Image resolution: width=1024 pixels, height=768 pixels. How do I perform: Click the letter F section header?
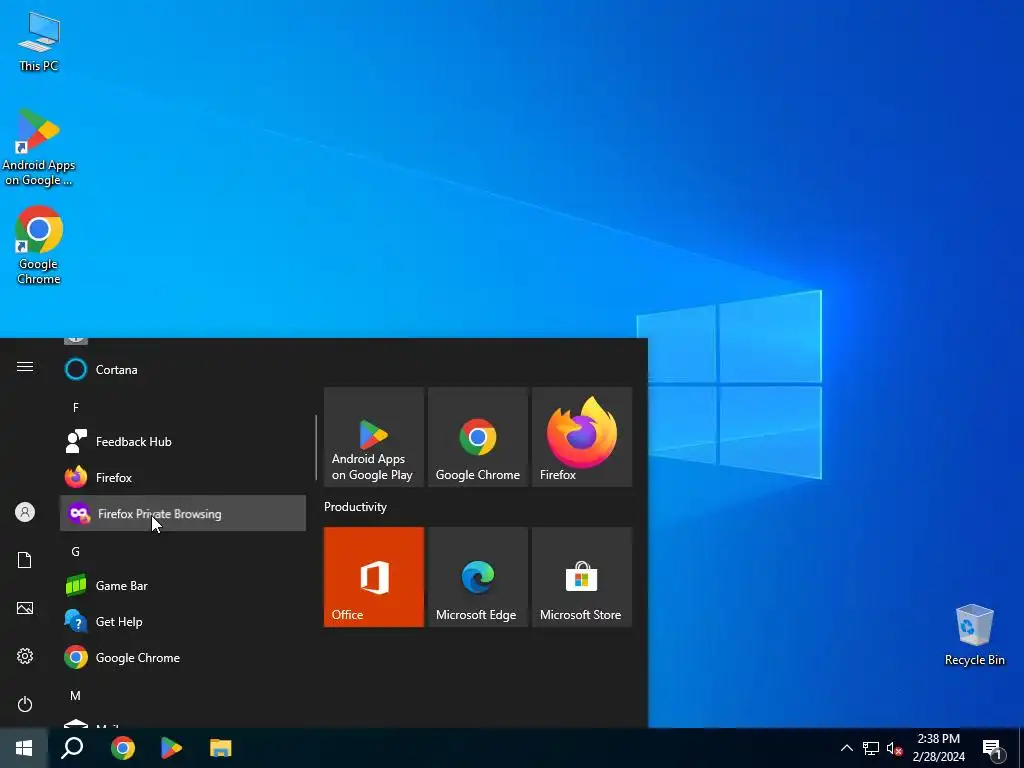click(76, 408)
